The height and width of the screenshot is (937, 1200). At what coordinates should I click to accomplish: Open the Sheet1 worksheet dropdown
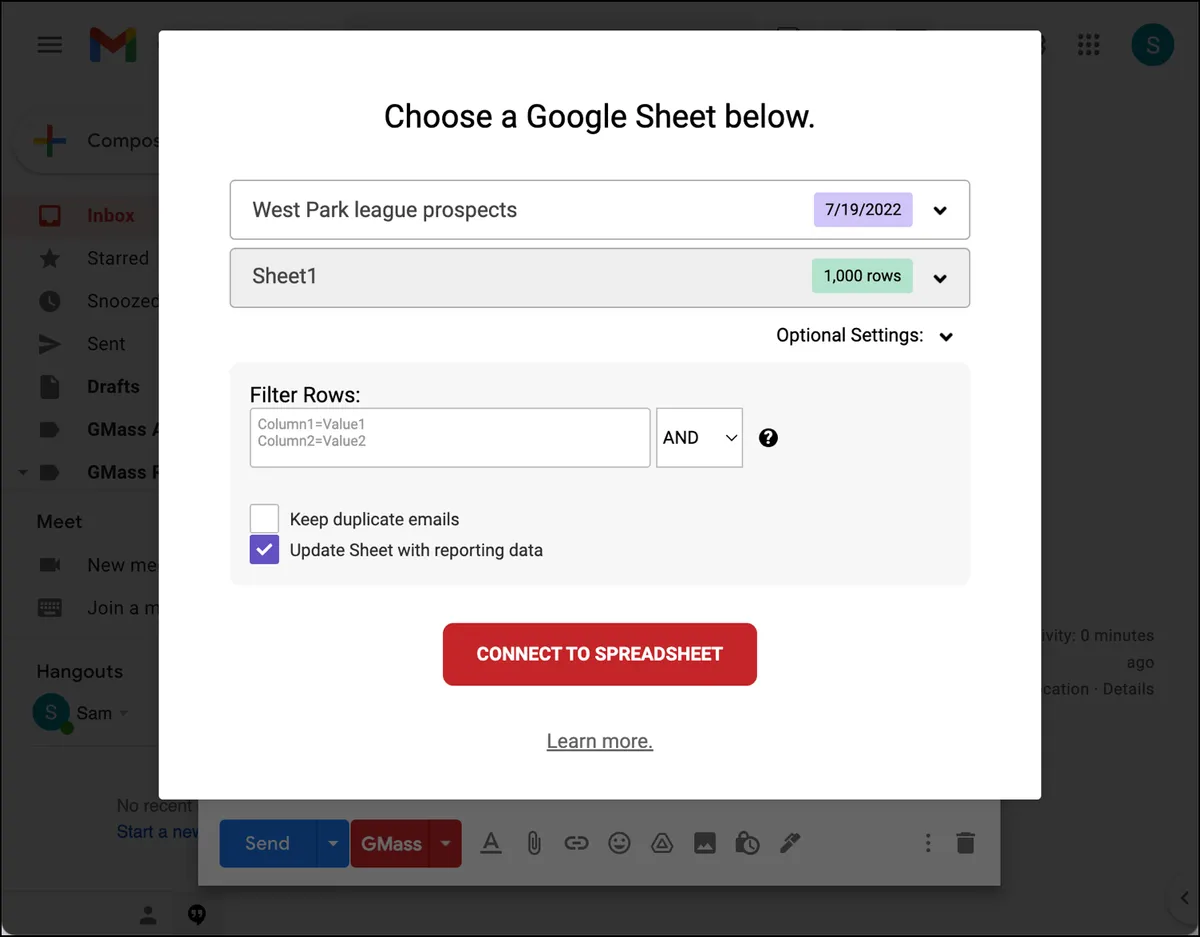tap(600, 277)
